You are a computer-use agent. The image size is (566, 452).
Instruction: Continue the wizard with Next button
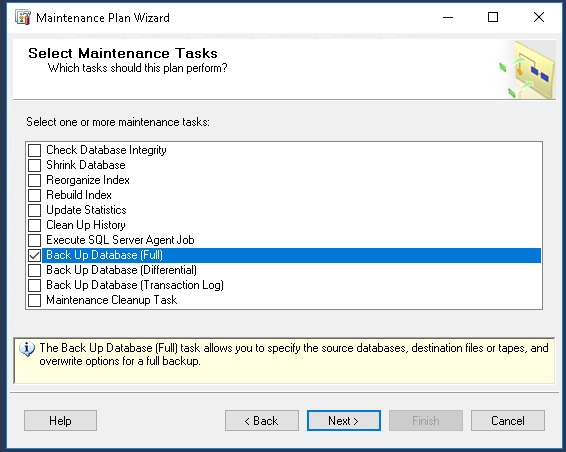(344, 421)
